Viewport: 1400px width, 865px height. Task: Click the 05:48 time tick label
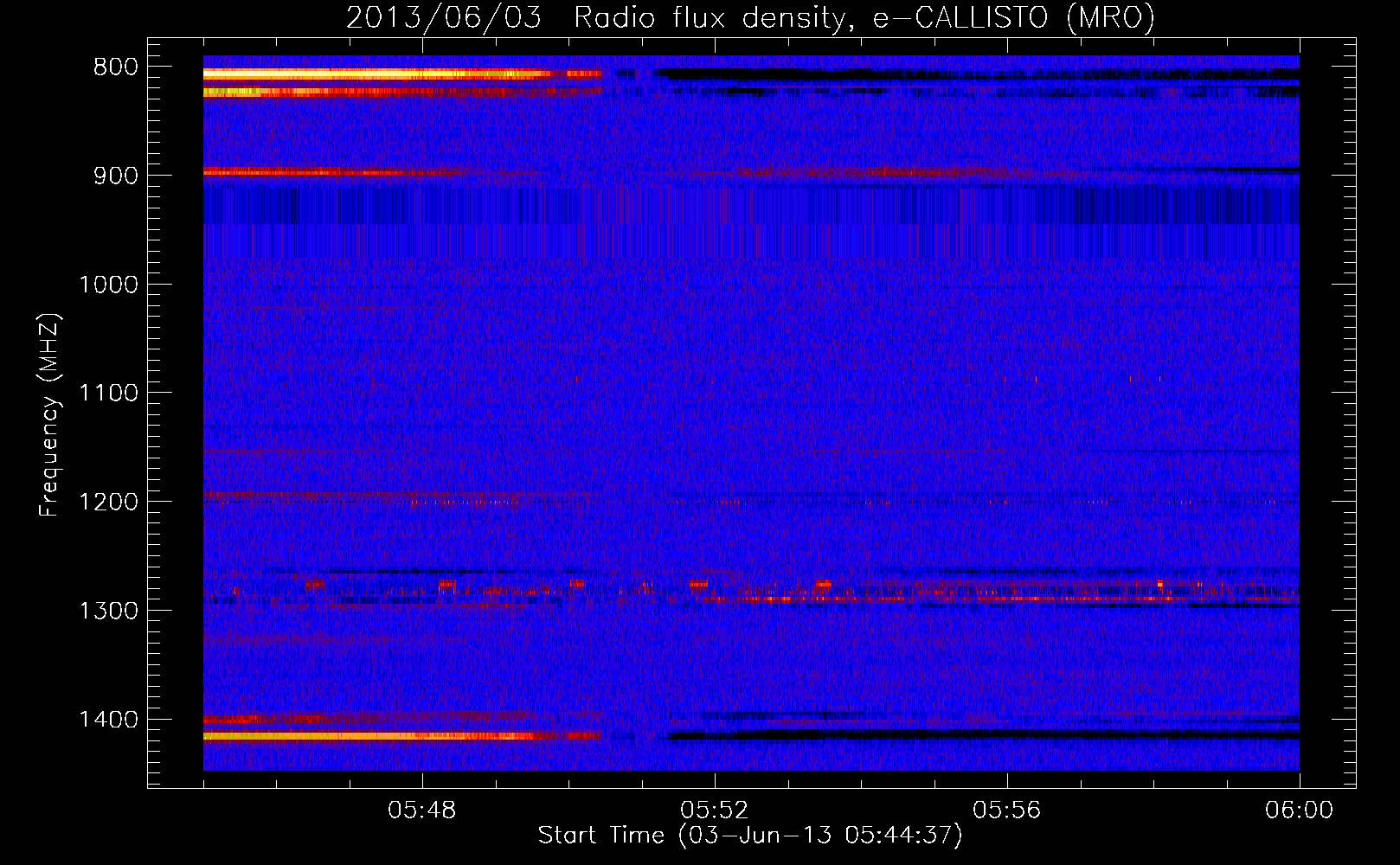(x=422, y=811)
